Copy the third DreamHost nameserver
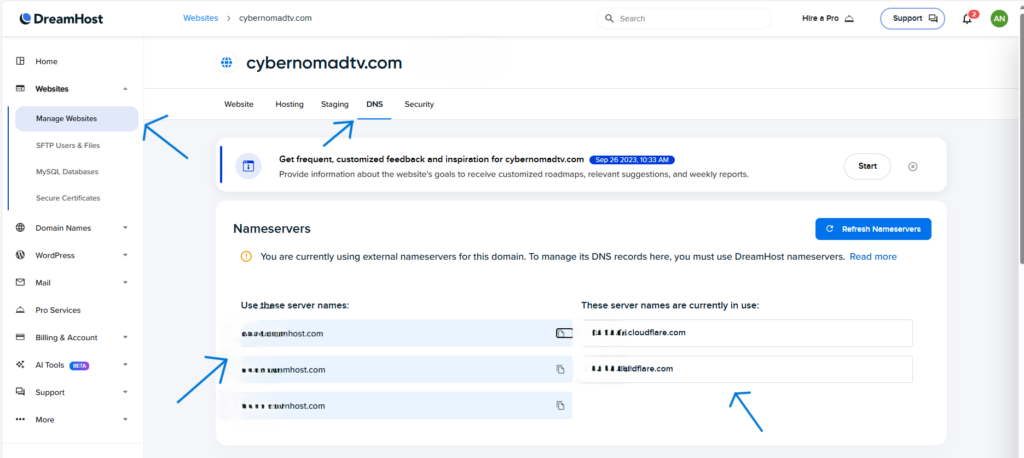 click(561, 406)
